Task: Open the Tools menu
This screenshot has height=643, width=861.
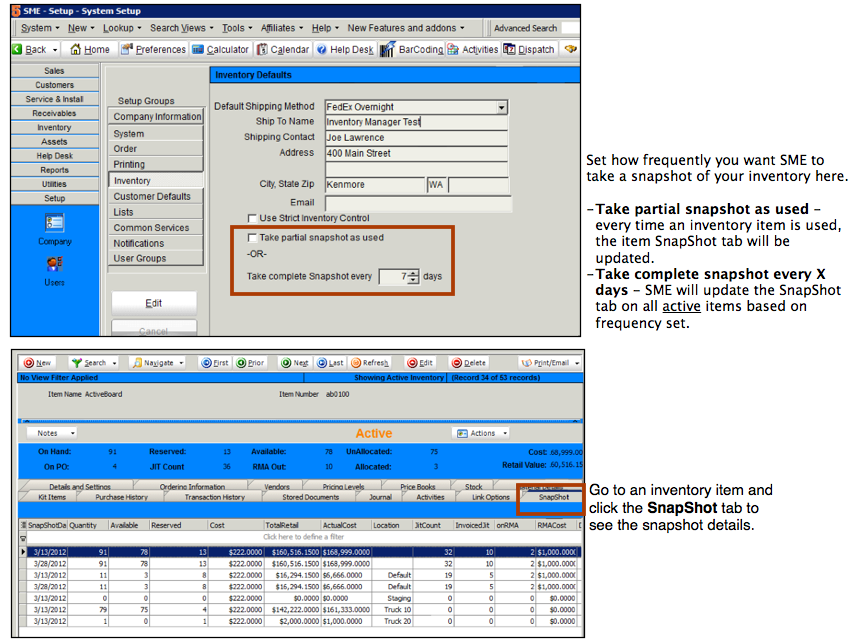Action: [237, 28]
